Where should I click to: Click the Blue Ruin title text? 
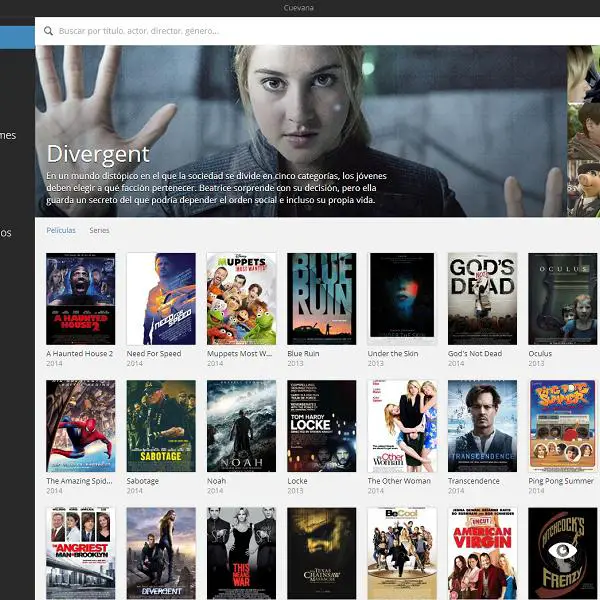303,354
